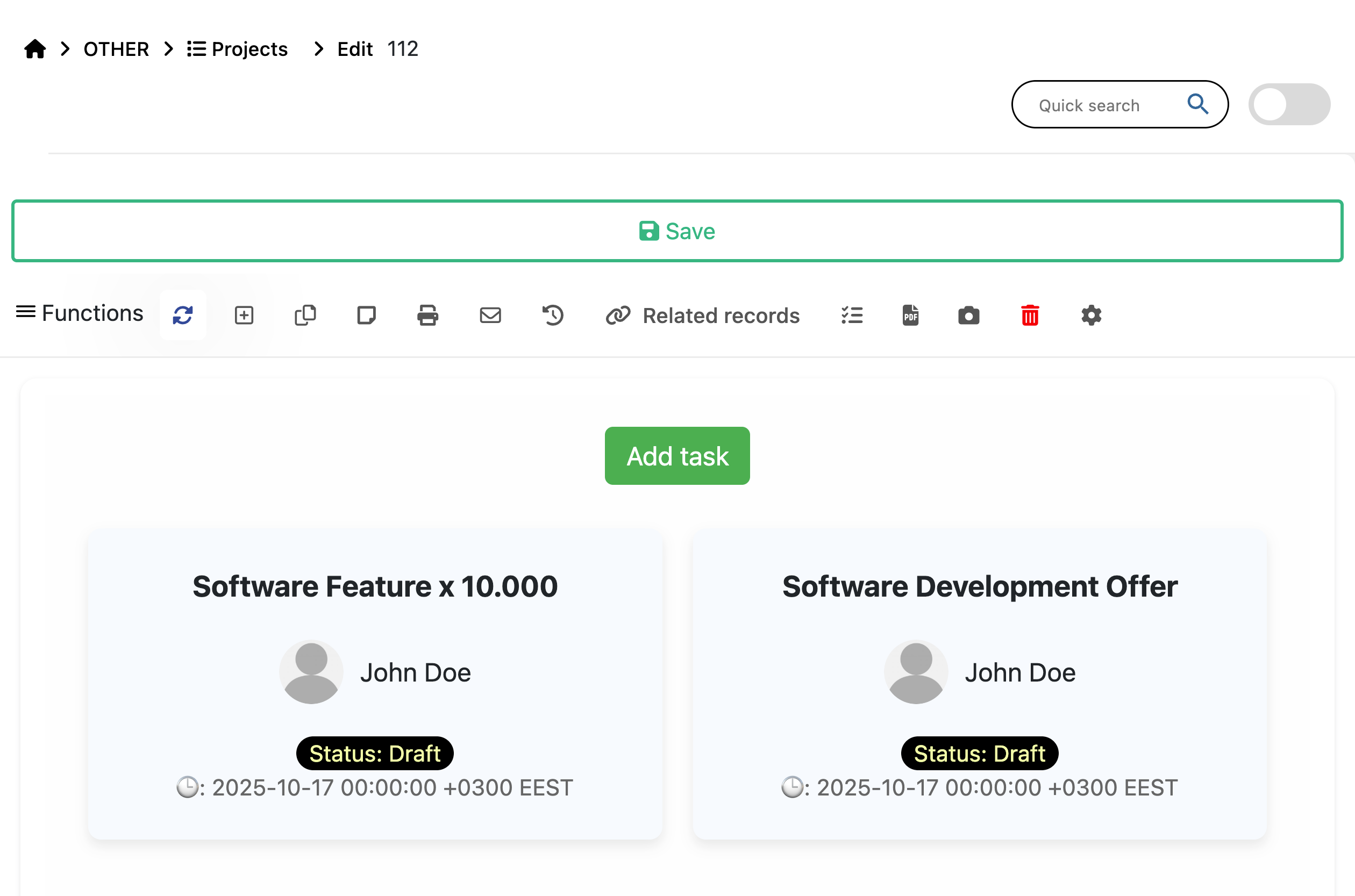This screenshot has width=1355, height=896.
Task: Export the record with the PDF icon
Action: pos(910,315)
